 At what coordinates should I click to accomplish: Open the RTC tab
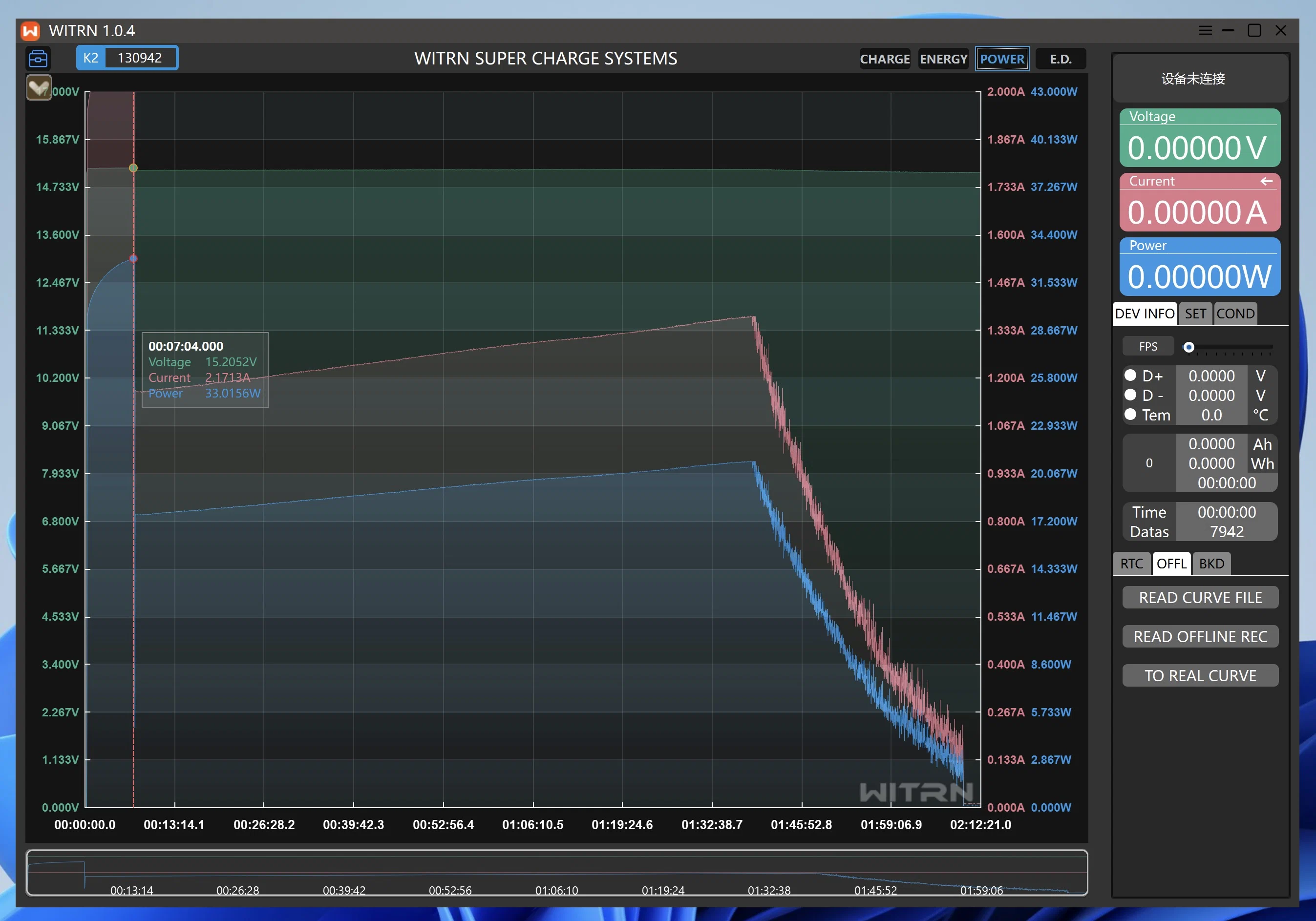pos(1131,564)
